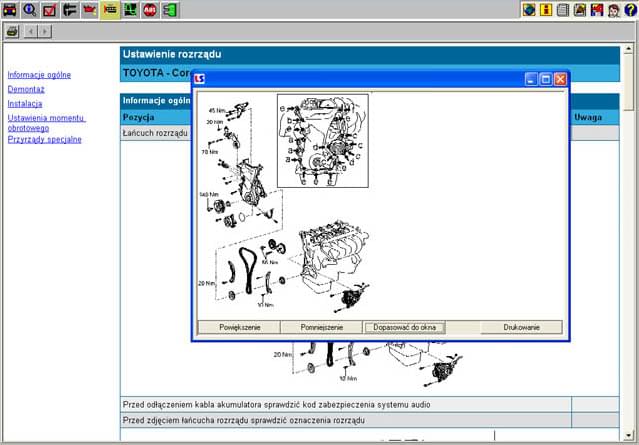Click the background diagram under the popup window
Screen dimensions: 639x445
click(367, 364)
